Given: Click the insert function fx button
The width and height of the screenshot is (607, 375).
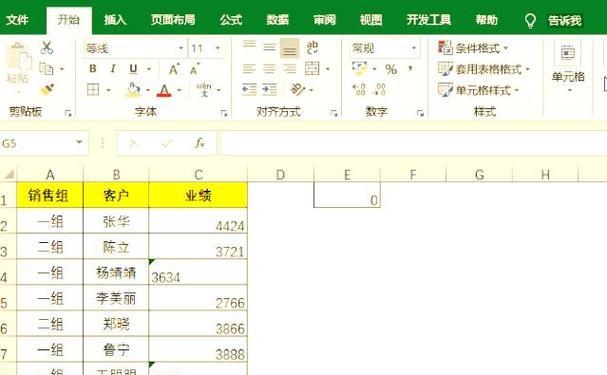Looking at the screenshot, I should pos(199,143).
